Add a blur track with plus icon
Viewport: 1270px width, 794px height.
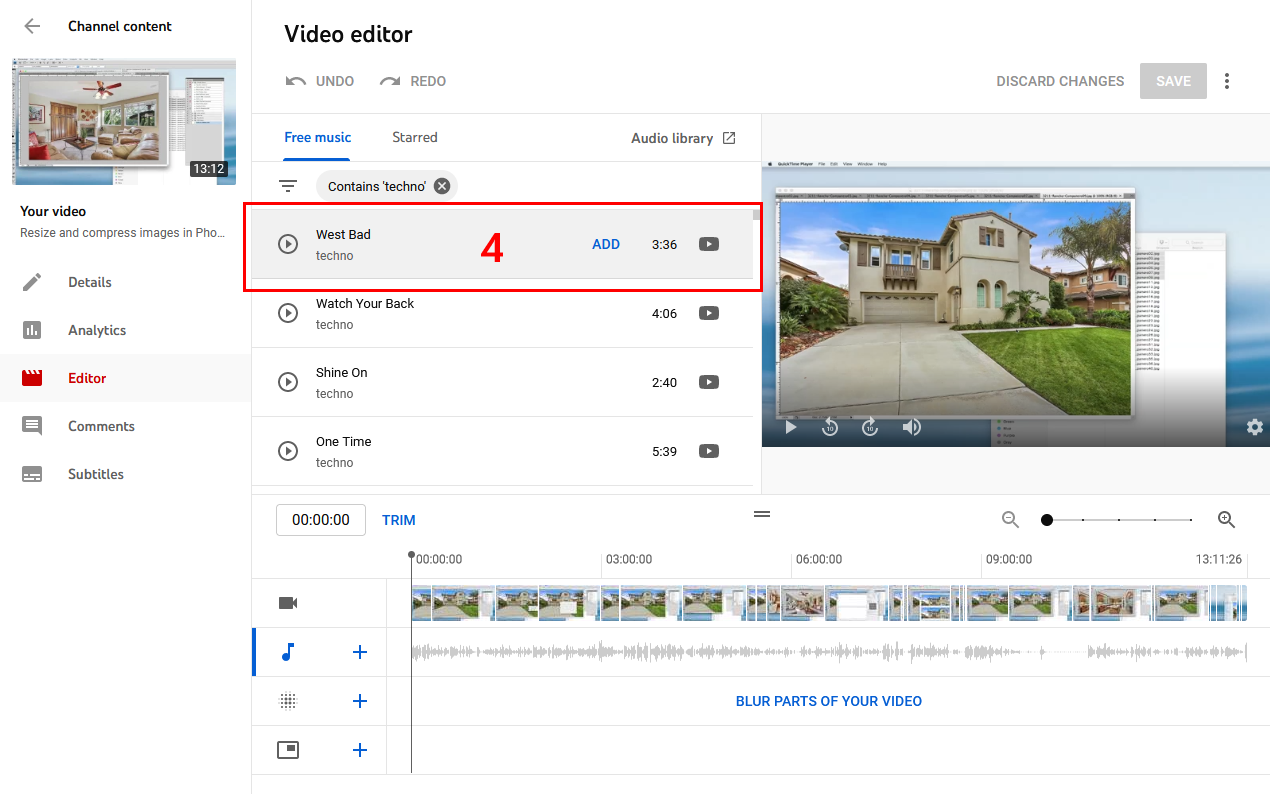[360, 701]
